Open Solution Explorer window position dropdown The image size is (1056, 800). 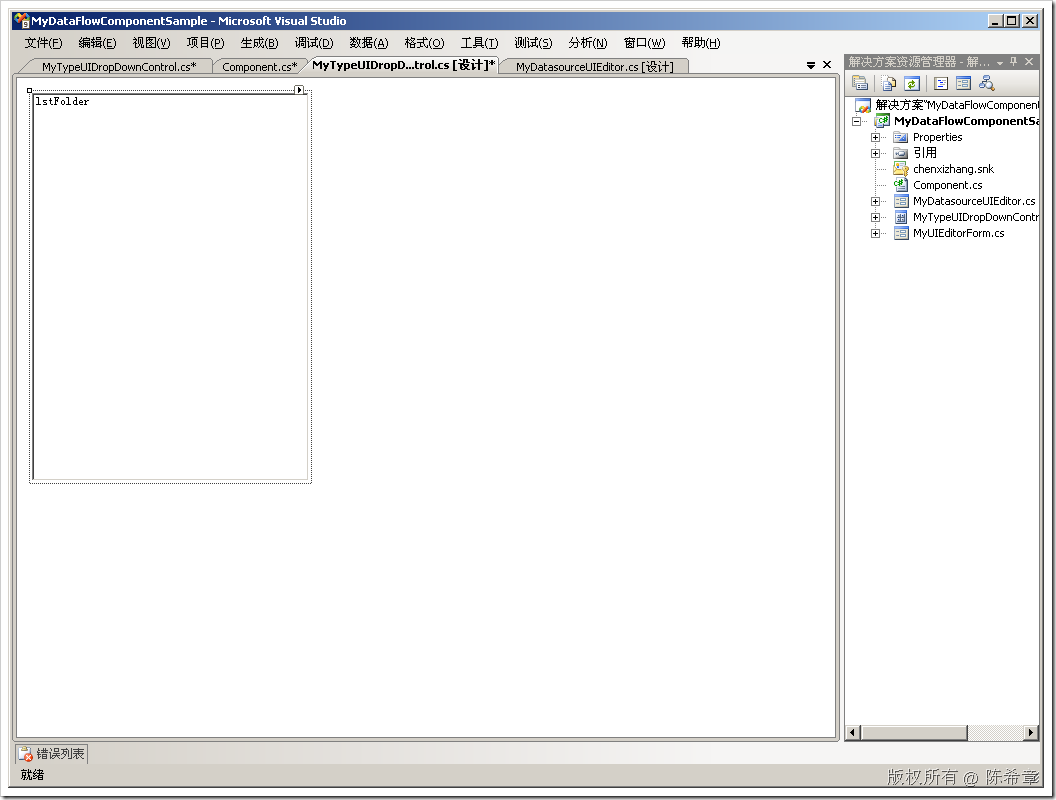pos(1000,63)
